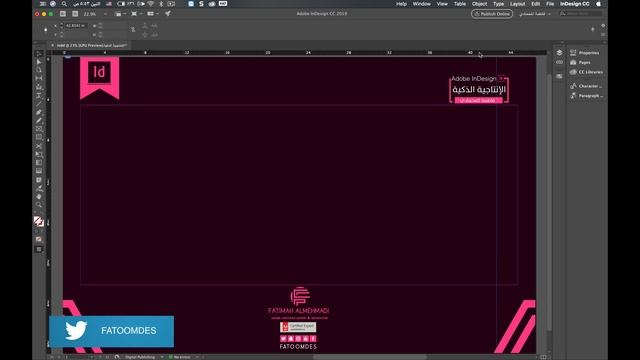Select the Gradient Swatch tool

point(39,162)
